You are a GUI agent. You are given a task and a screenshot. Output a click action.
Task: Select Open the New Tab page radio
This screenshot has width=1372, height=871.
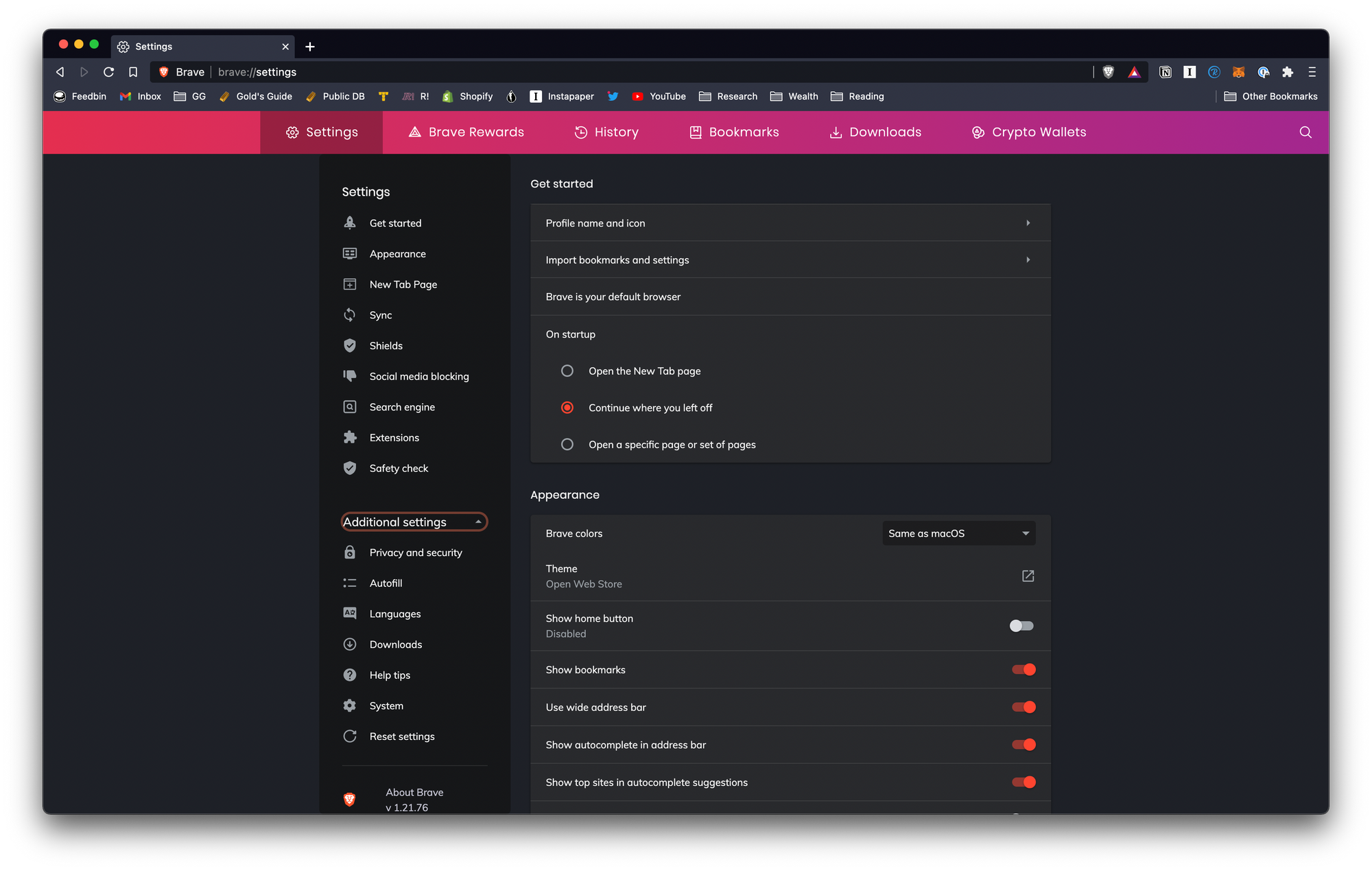point(567,371)
